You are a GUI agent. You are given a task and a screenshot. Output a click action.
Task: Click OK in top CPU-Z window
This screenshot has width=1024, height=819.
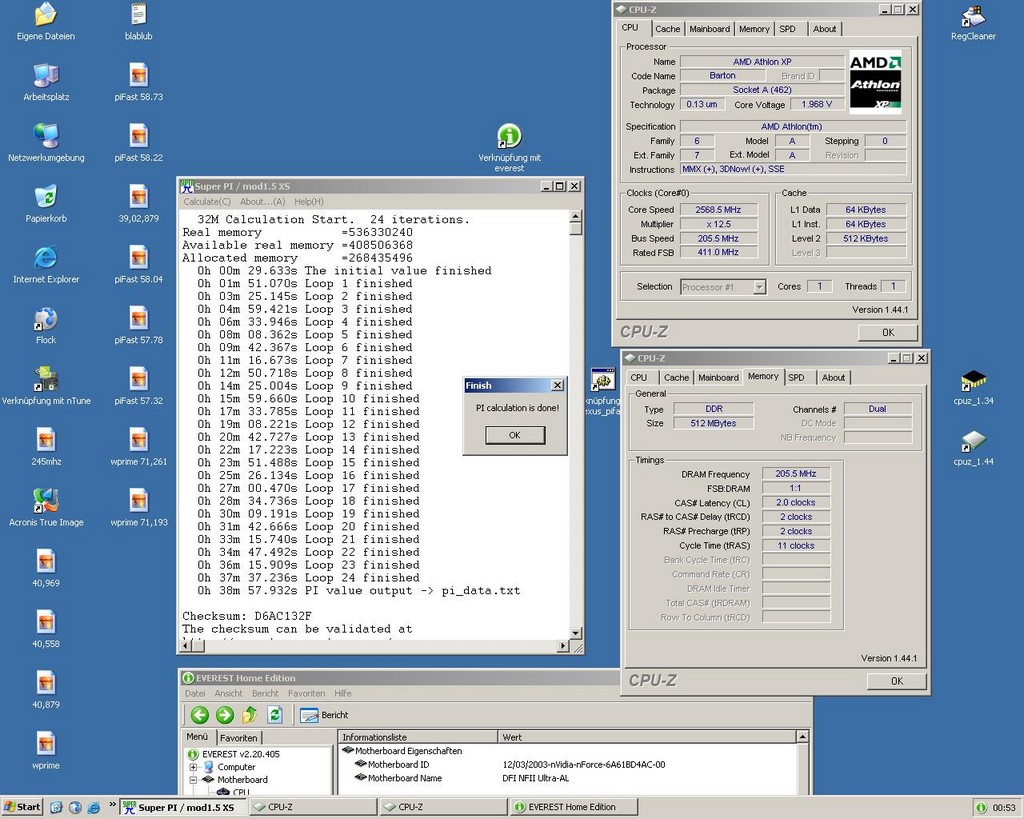tap(888, 332)
